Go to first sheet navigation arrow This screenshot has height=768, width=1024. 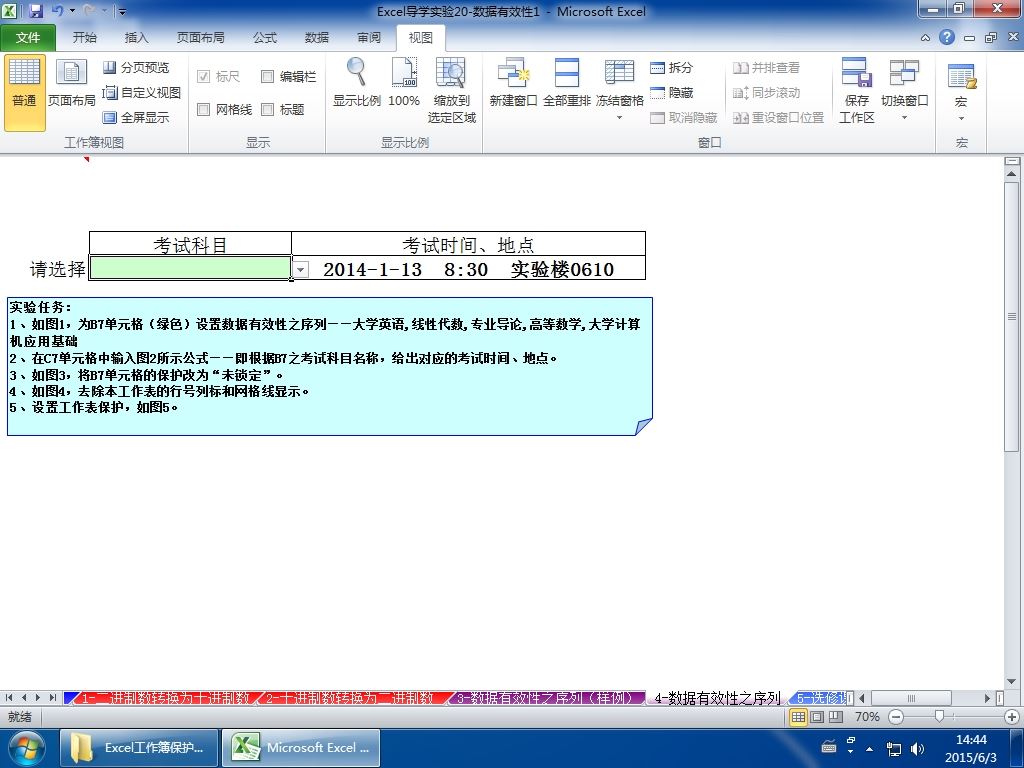pos(9,698)
